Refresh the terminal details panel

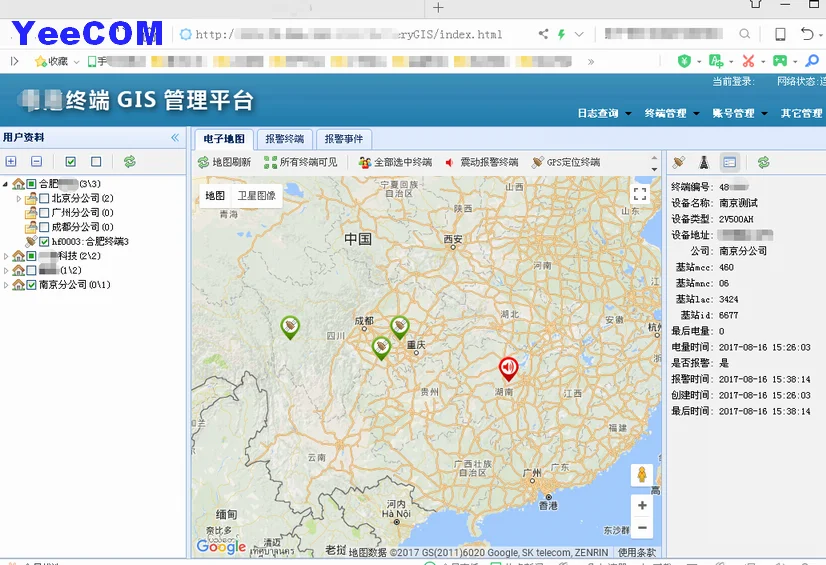(x=763, y=162)
